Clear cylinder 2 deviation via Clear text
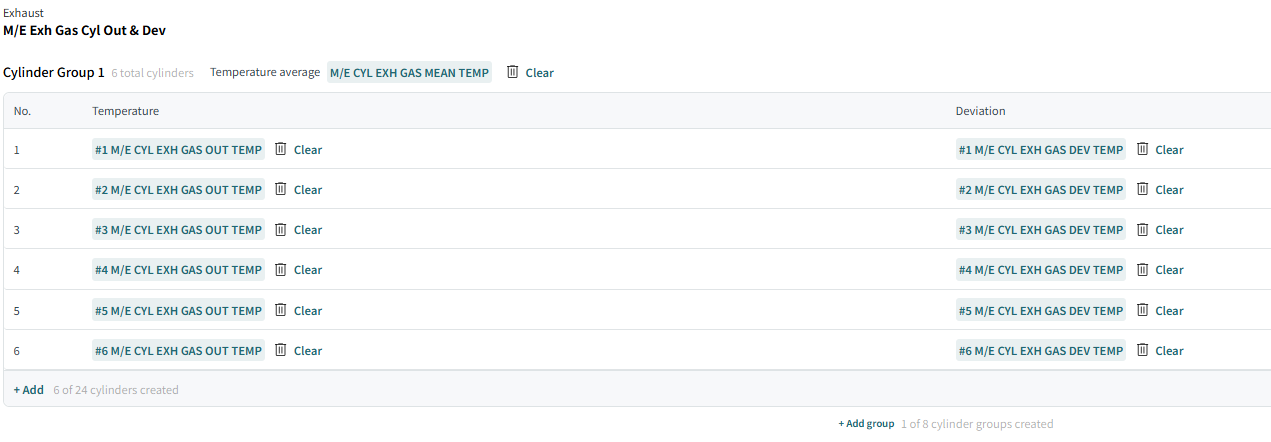The height and width of the screenshot is (442, 1271). coord(1170,190)
